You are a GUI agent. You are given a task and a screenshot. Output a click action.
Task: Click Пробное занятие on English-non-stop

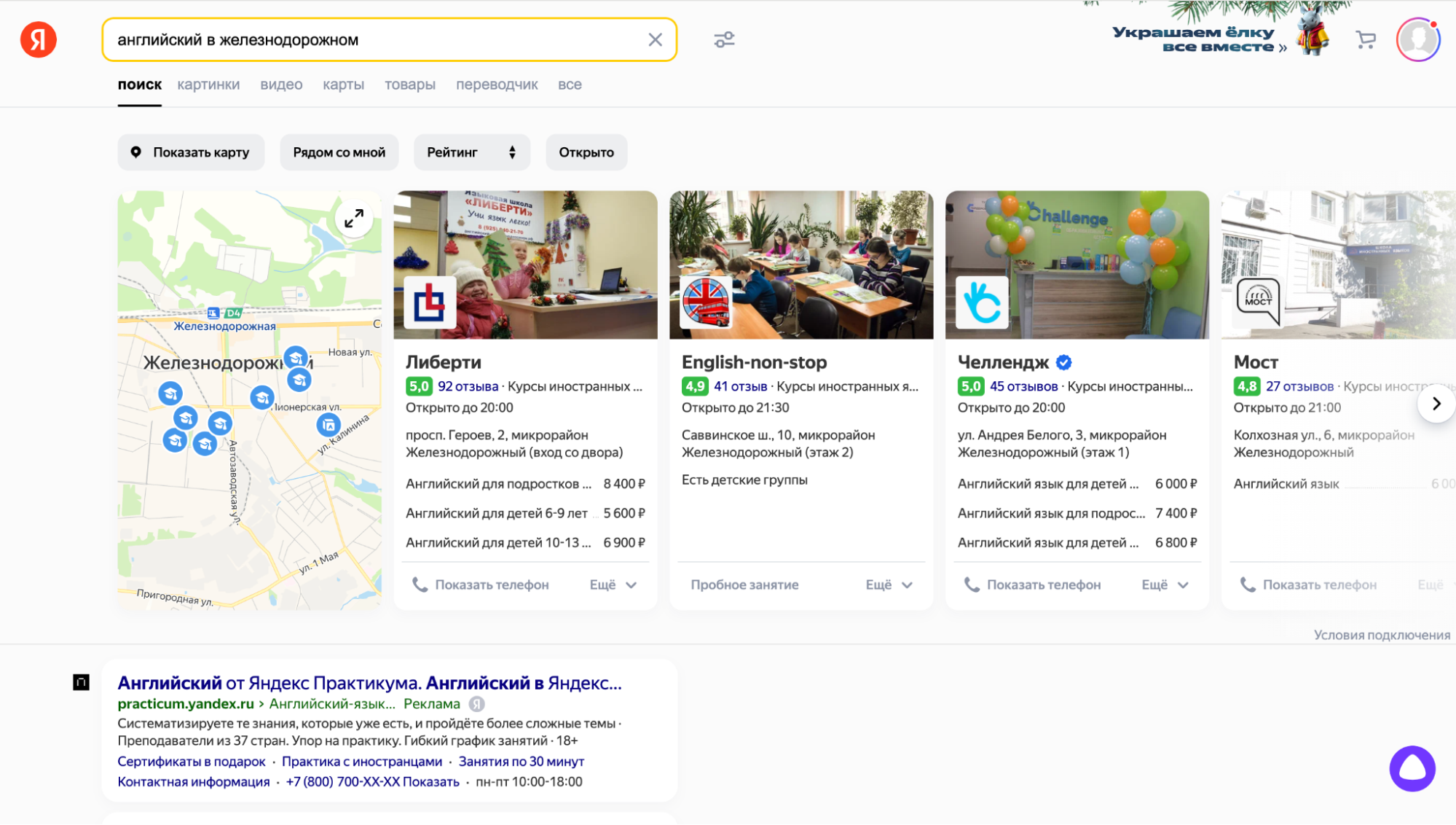click(x=744, y=584)
